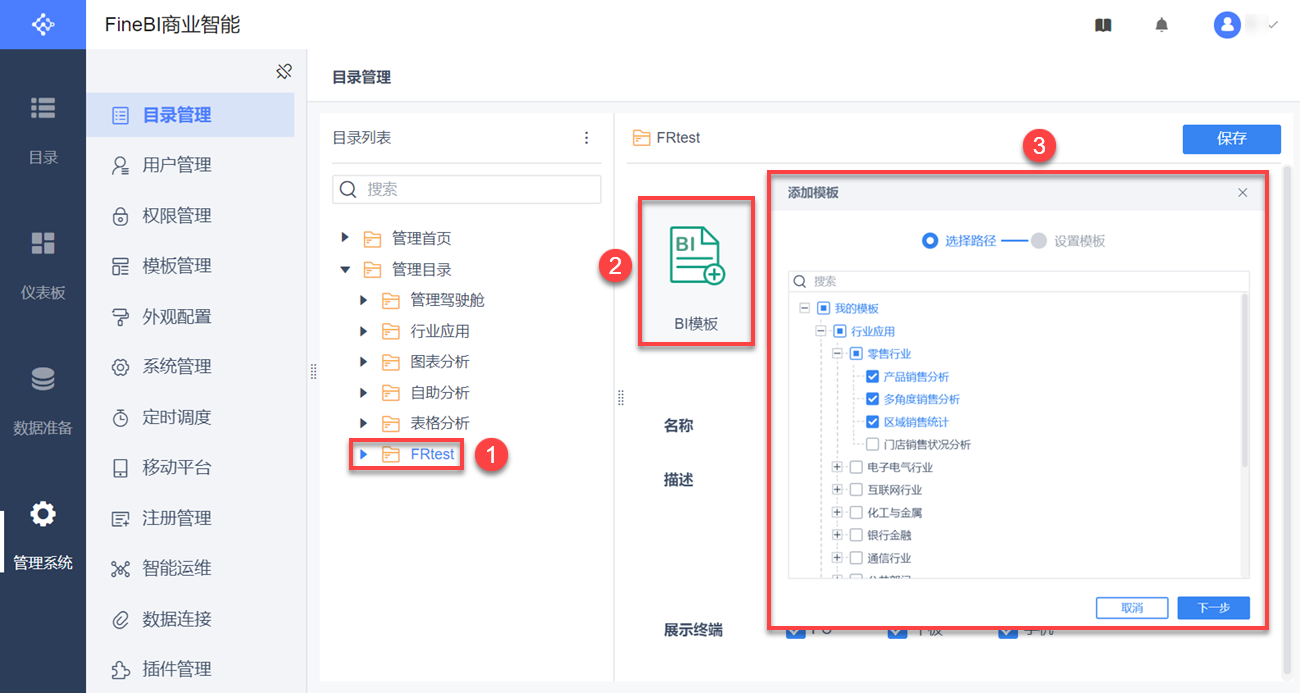This screenshot has width=1300, height=693.
Task: Click the 注册管理 icon
Action: [x=120, y=518]
